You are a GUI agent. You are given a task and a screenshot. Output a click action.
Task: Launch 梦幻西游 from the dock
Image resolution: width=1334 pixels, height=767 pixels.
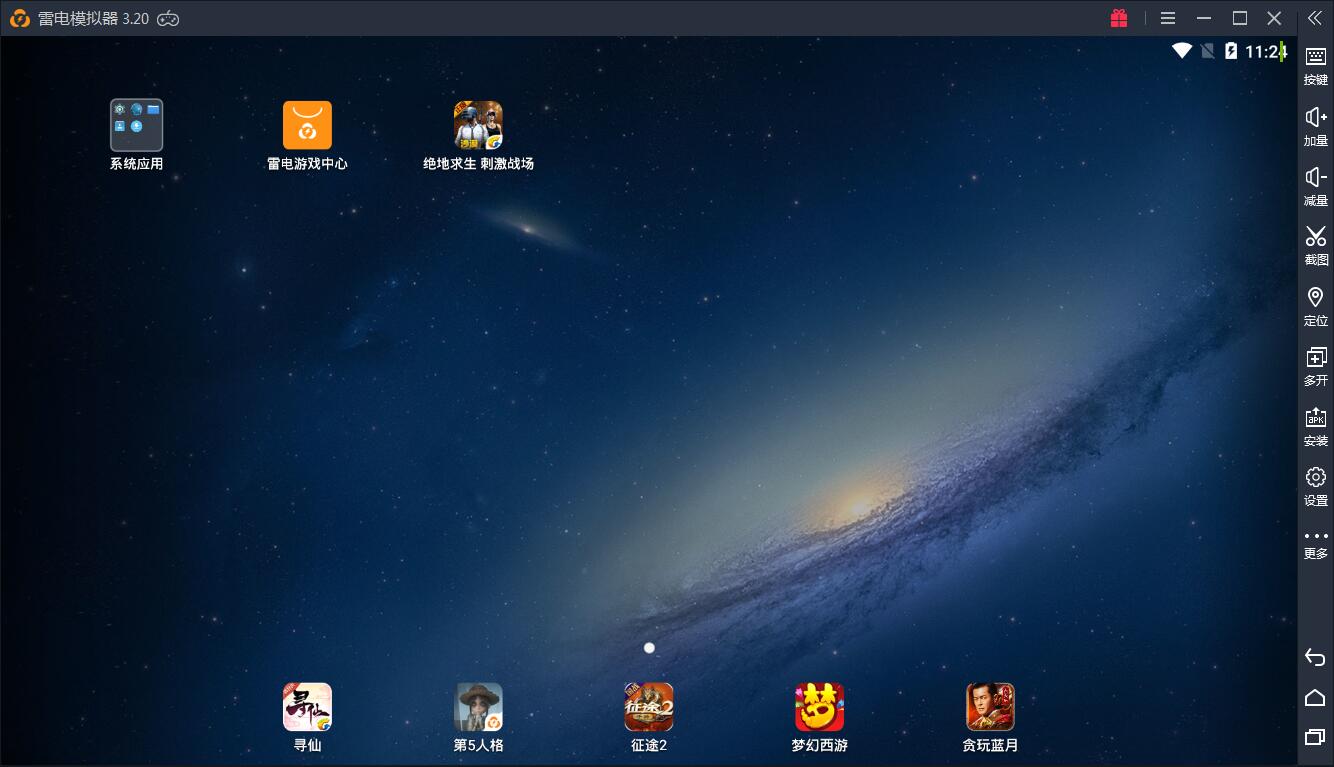[x=819, y=706]
